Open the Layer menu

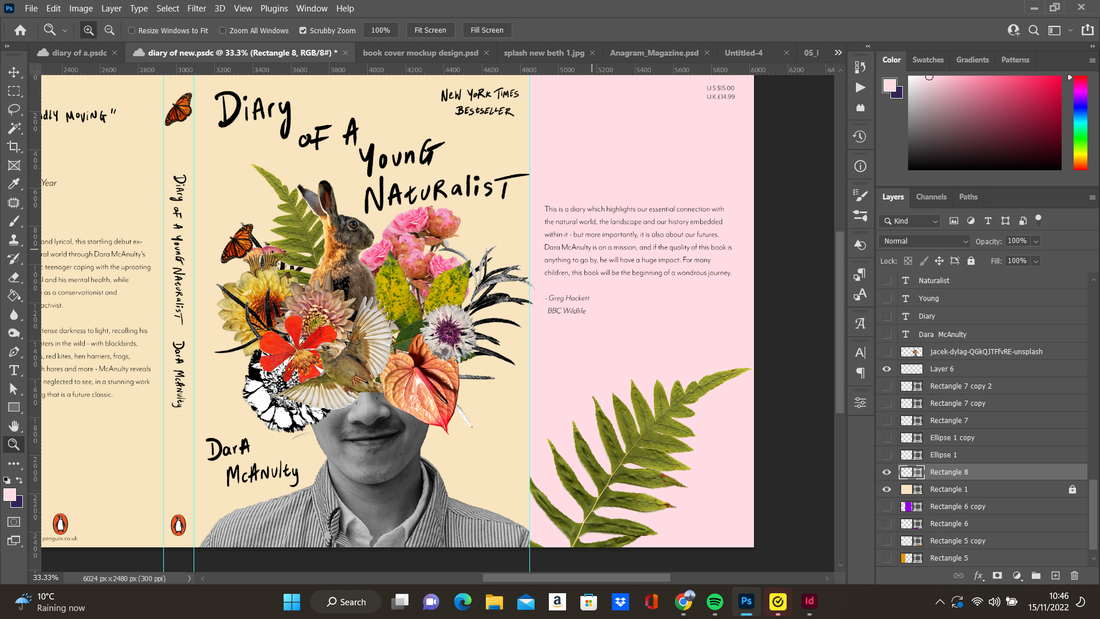coord(111,8)
